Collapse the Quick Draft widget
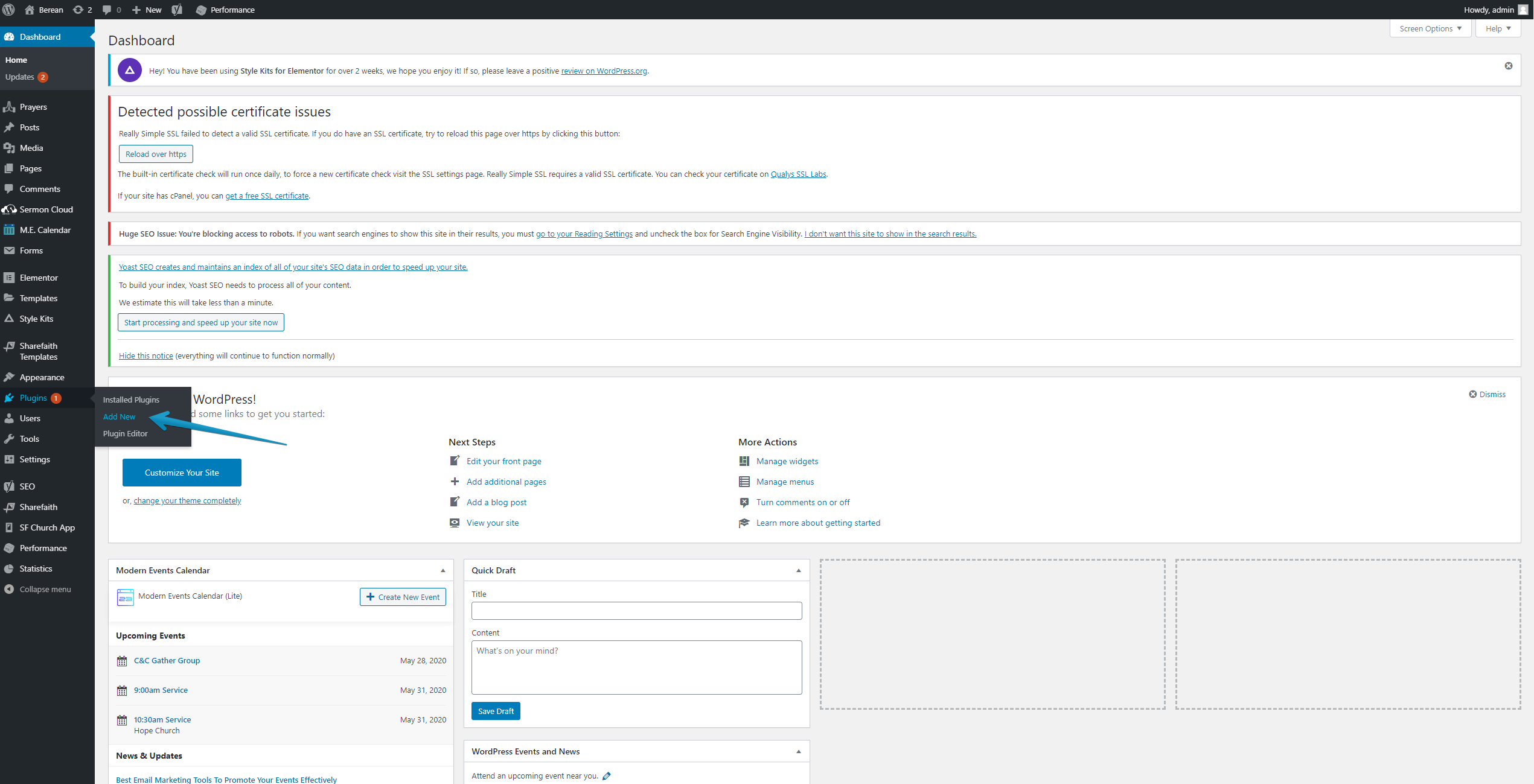 pos(798,570)
